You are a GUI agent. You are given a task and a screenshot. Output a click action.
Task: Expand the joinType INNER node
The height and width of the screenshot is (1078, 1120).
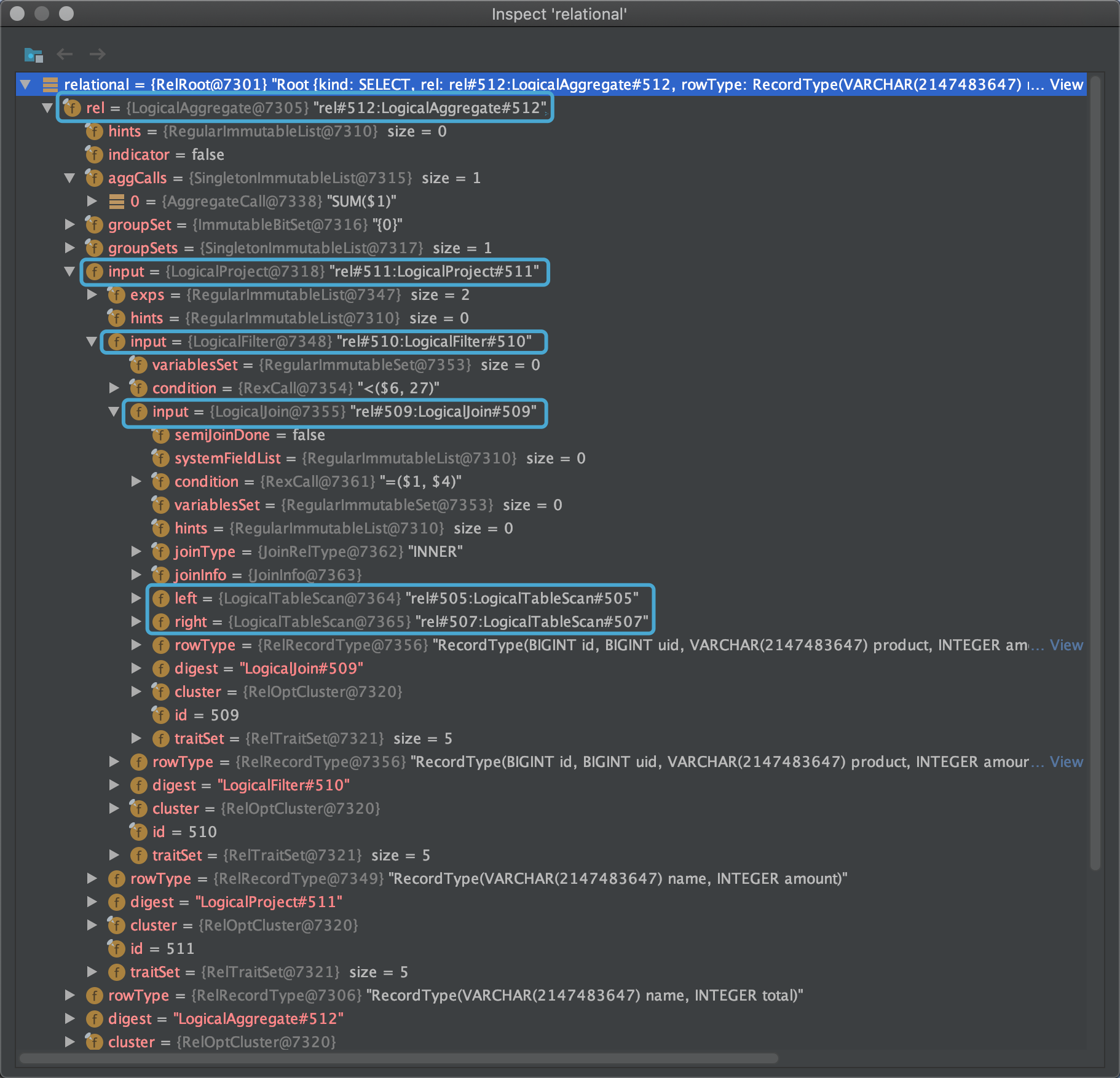click(x=136, y=551)
